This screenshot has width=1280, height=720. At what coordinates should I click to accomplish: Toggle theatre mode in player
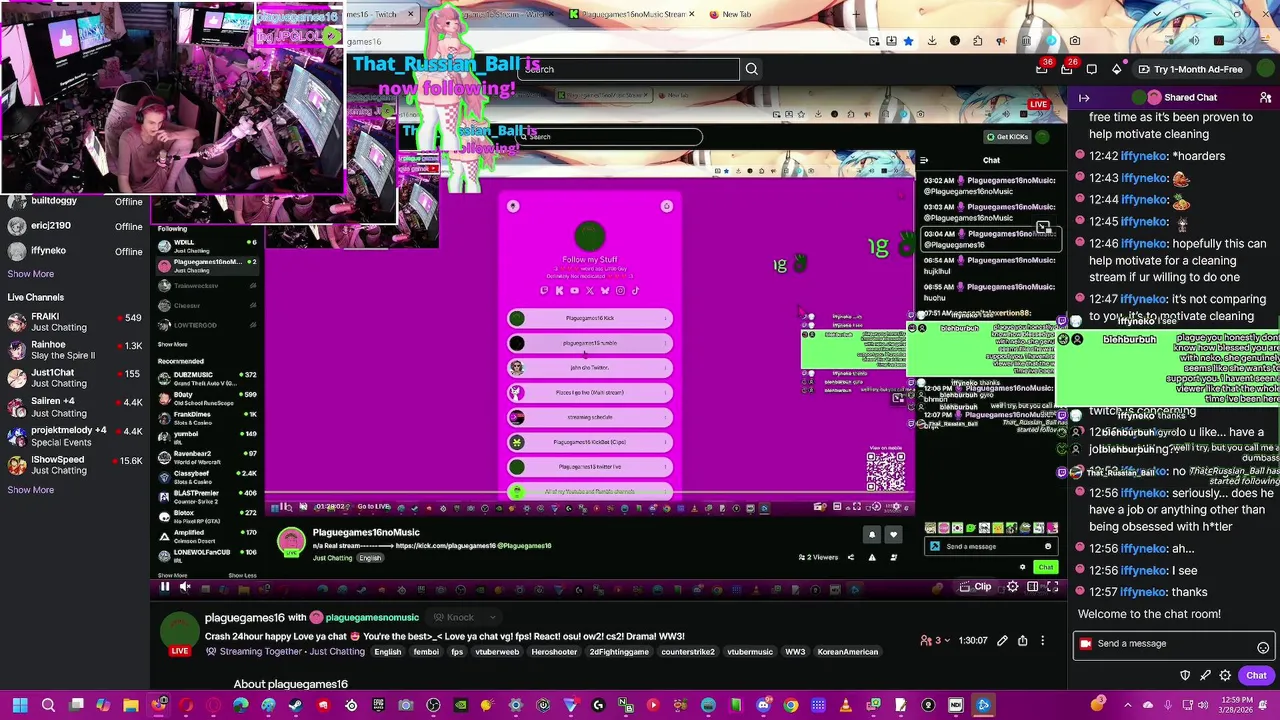click(x=1032, y=587)
